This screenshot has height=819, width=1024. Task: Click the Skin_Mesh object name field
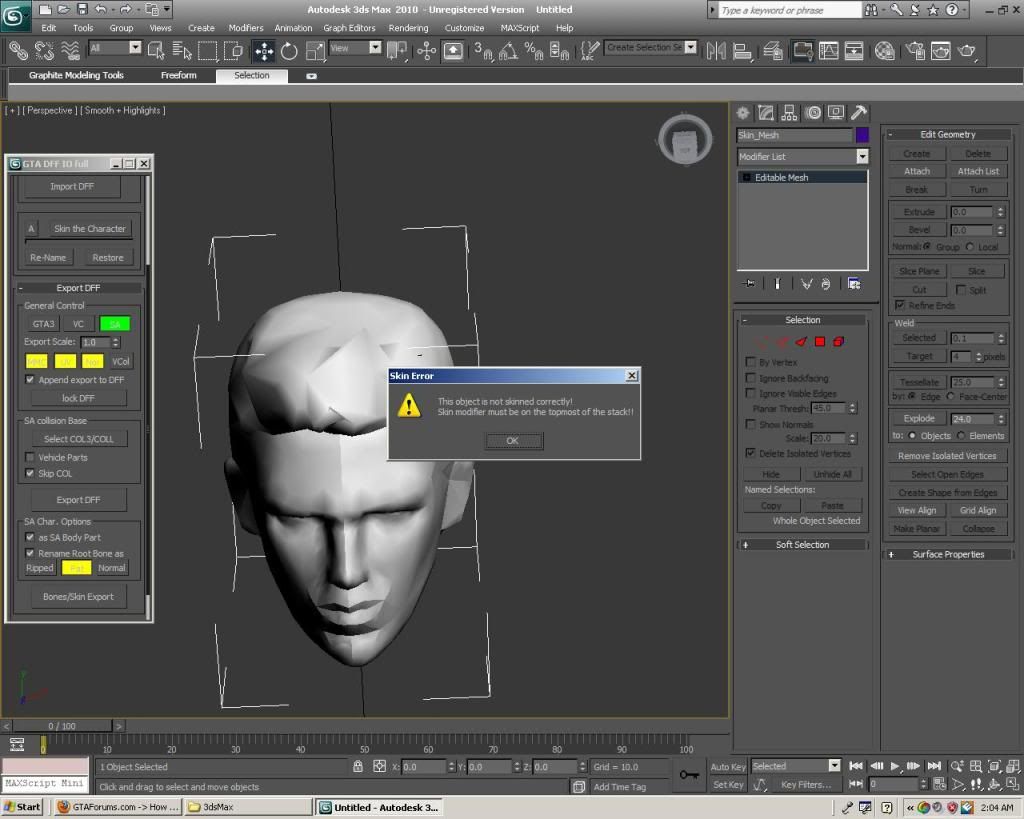(794, 135)
